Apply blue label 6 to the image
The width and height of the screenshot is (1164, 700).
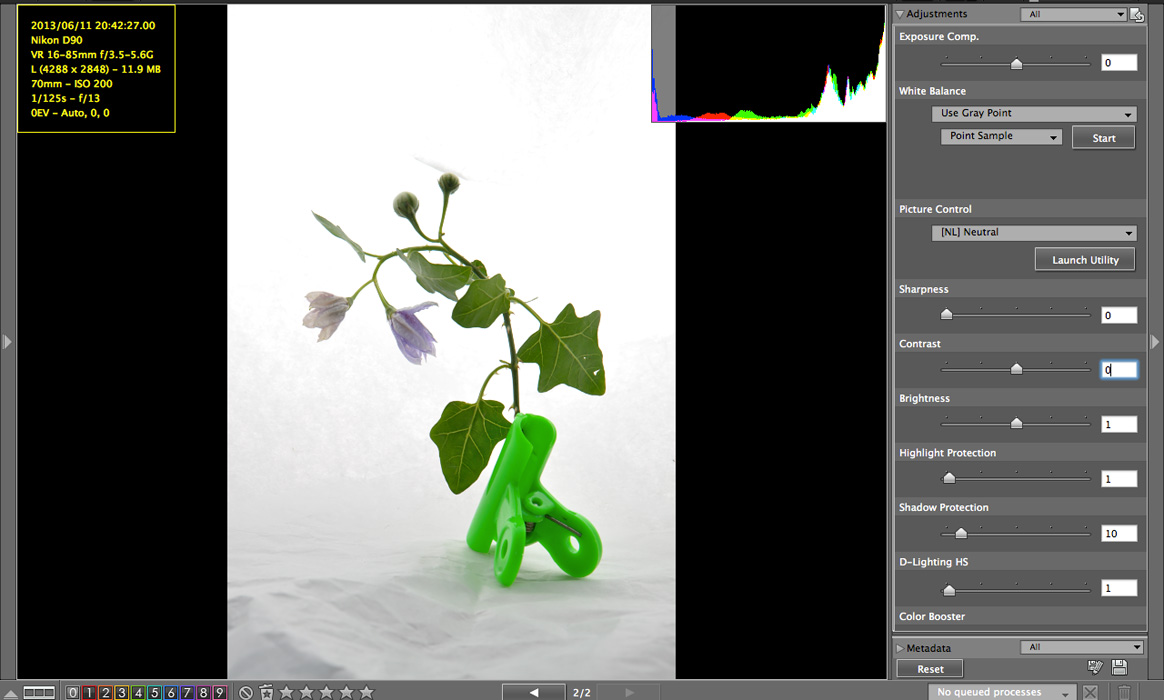point(171,692)
